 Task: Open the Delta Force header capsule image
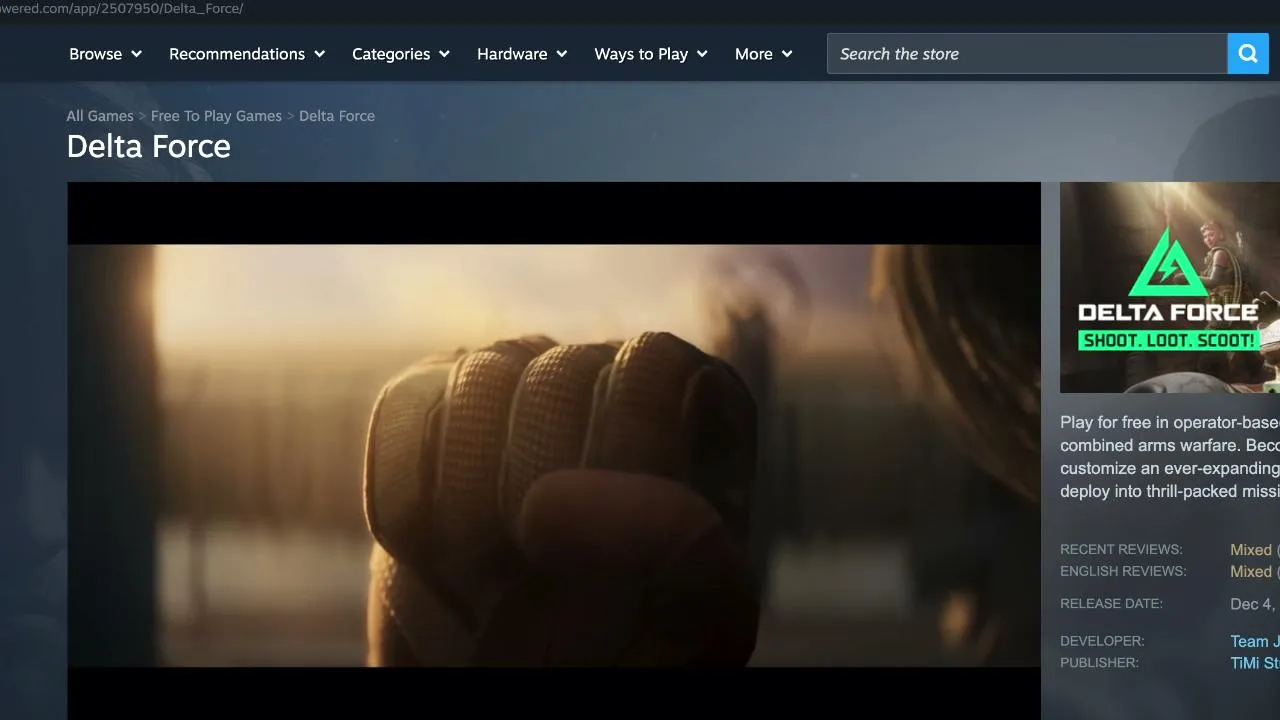1170,287
